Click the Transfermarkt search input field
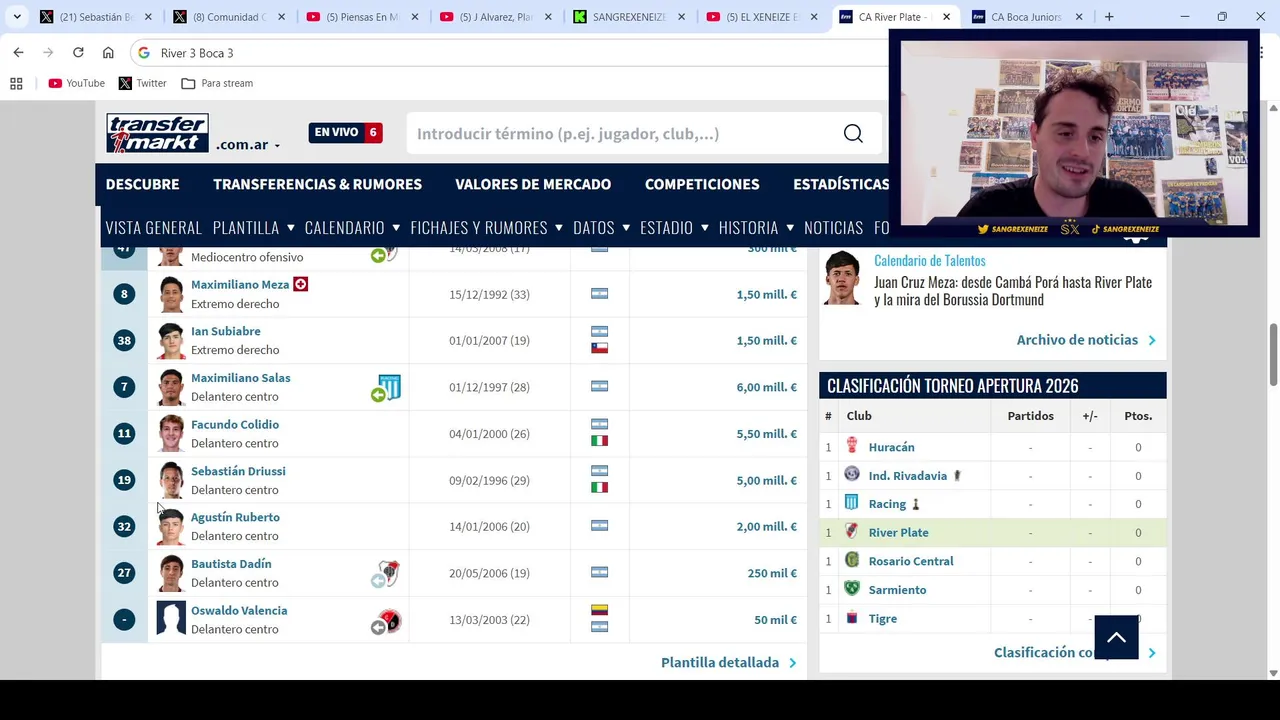Image resolution: width=1280 pixels, height=720 pixels. 625,134
